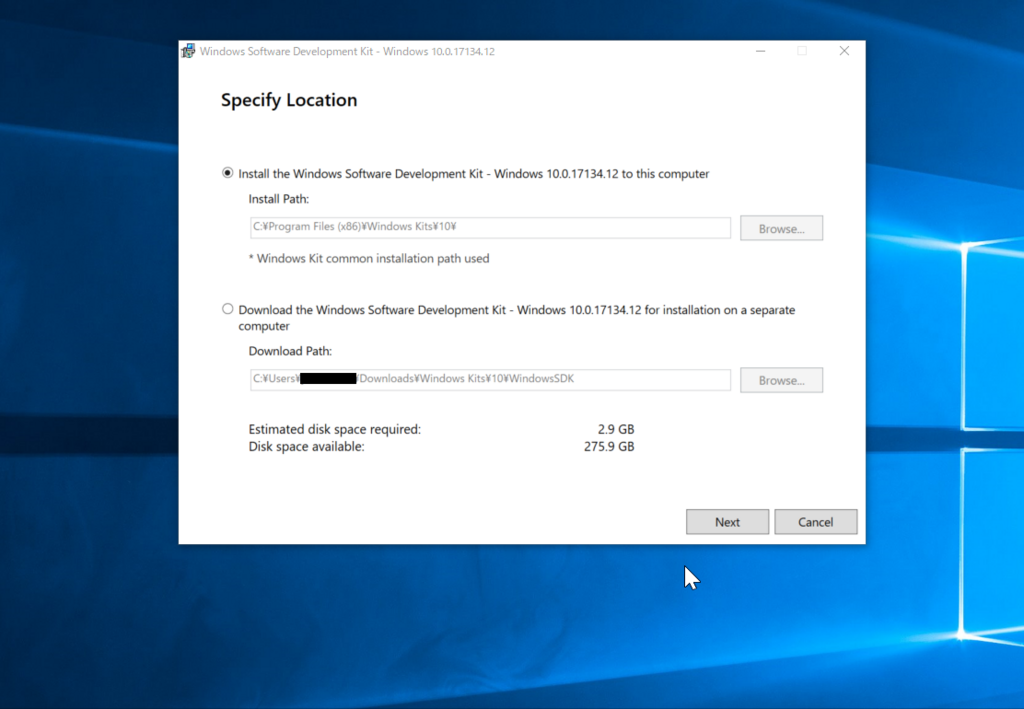Cancel the SDK installation
This screenshot has width=1024, height=709.
coord(815,522)
